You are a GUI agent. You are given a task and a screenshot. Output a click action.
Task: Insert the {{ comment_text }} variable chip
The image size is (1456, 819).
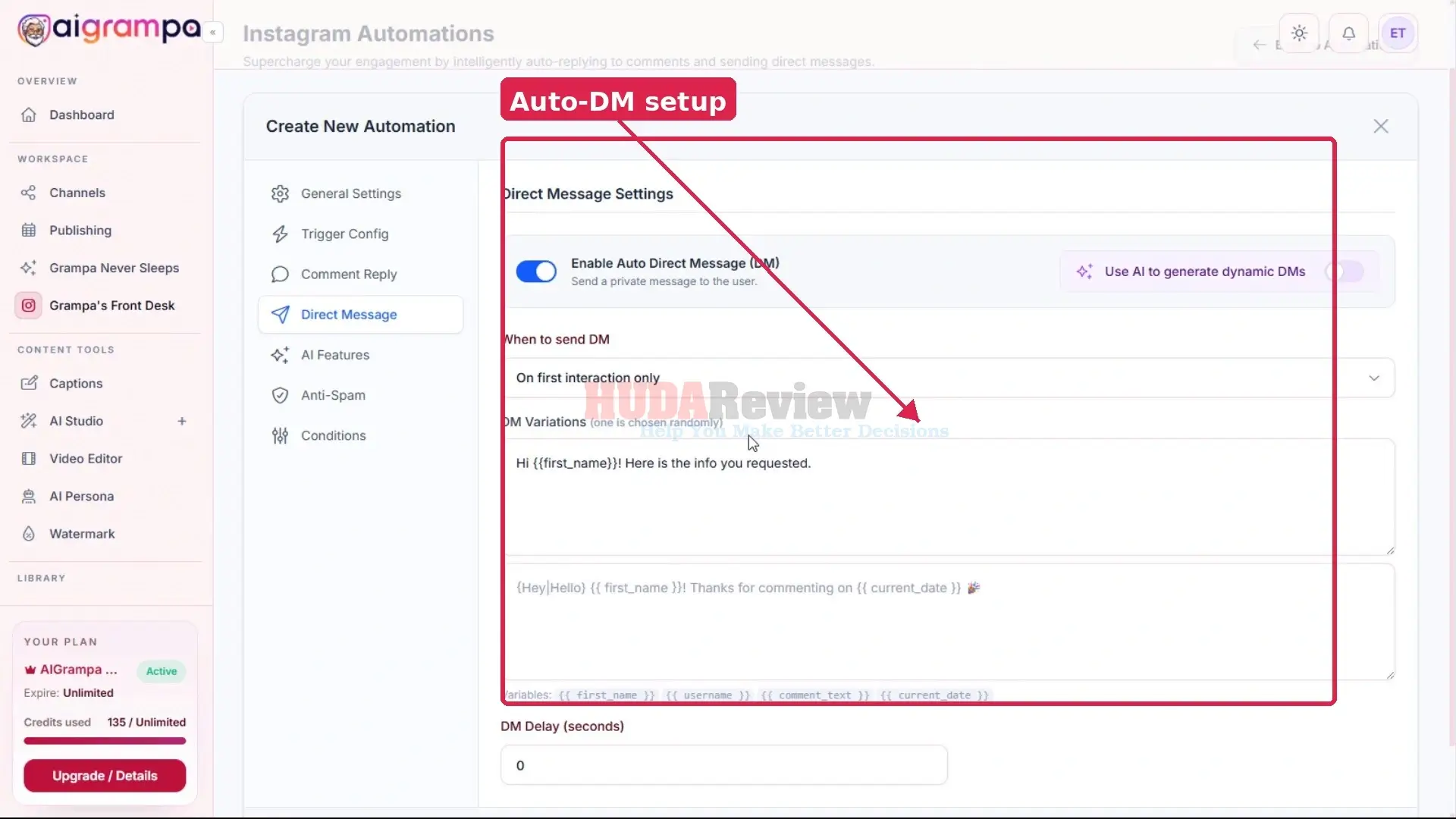815,695
